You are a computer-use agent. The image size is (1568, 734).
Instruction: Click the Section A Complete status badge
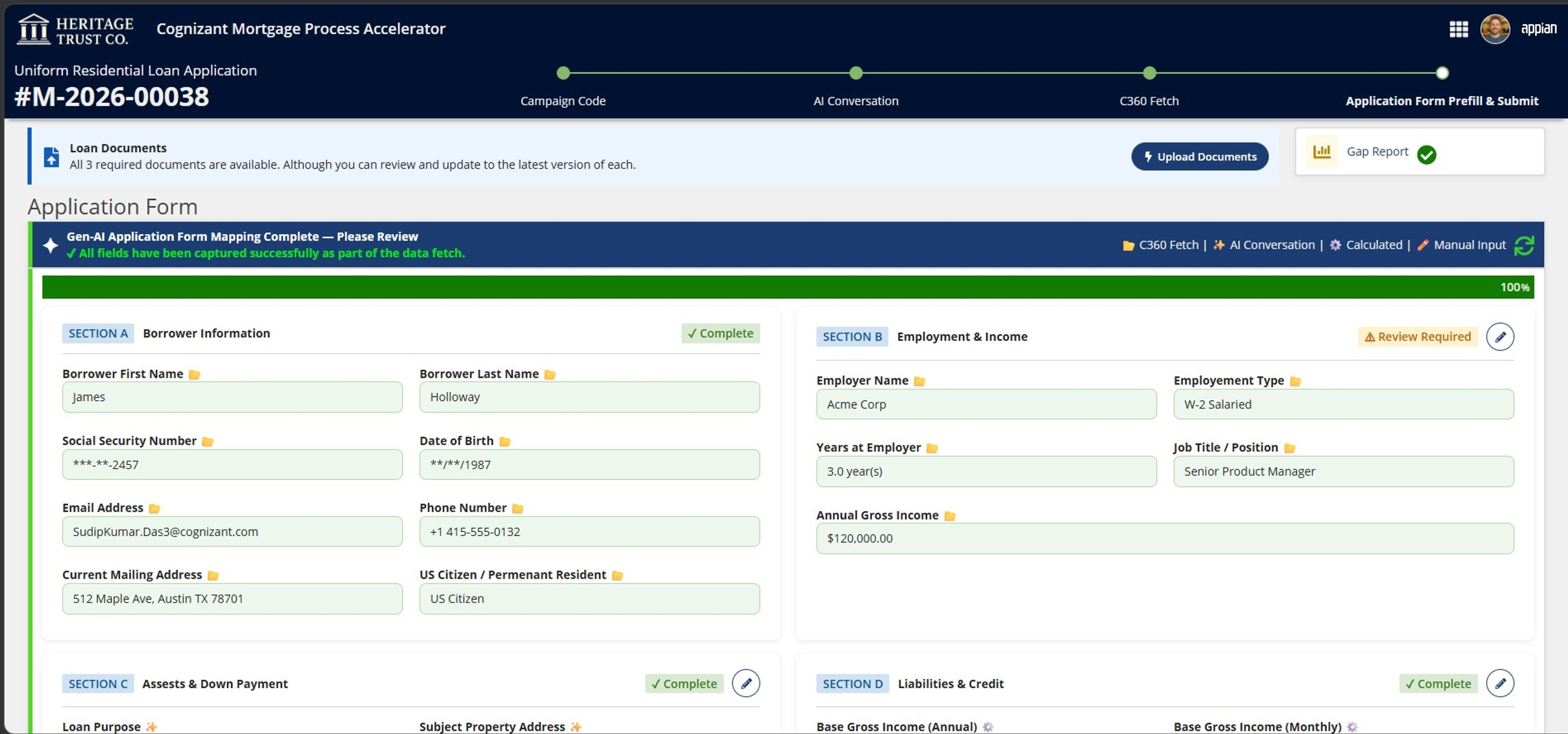(720, 334)
